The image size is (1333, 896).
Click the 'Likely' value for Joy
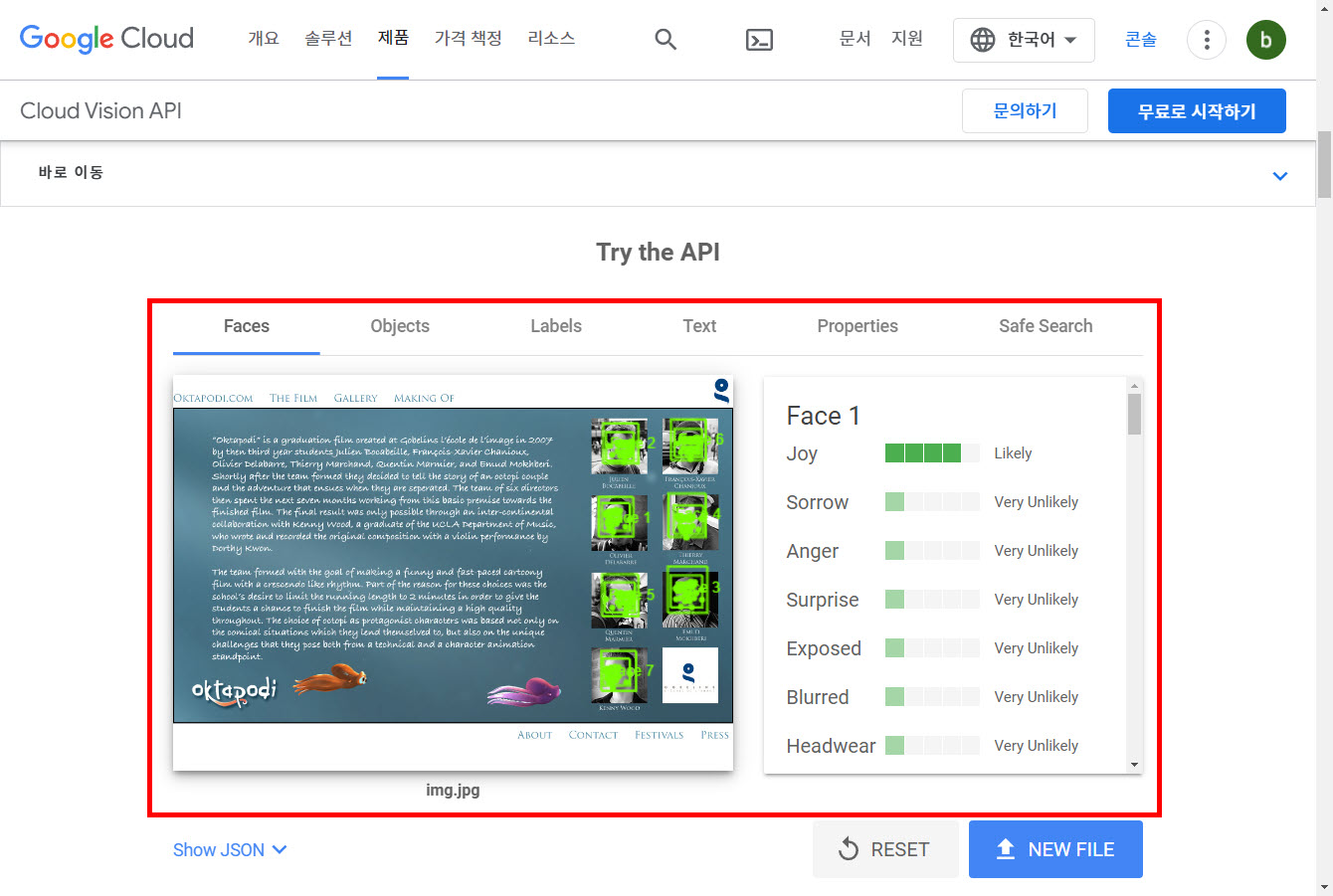(x=1013, y=453)
